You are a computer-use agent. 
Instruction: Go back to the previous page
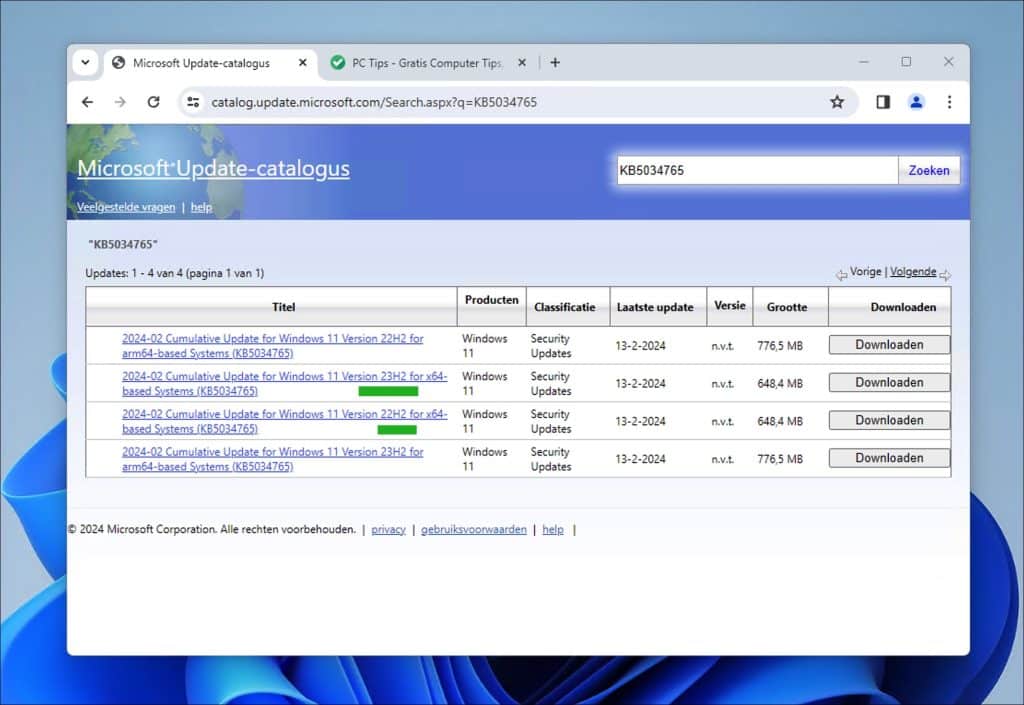[88, 102]
